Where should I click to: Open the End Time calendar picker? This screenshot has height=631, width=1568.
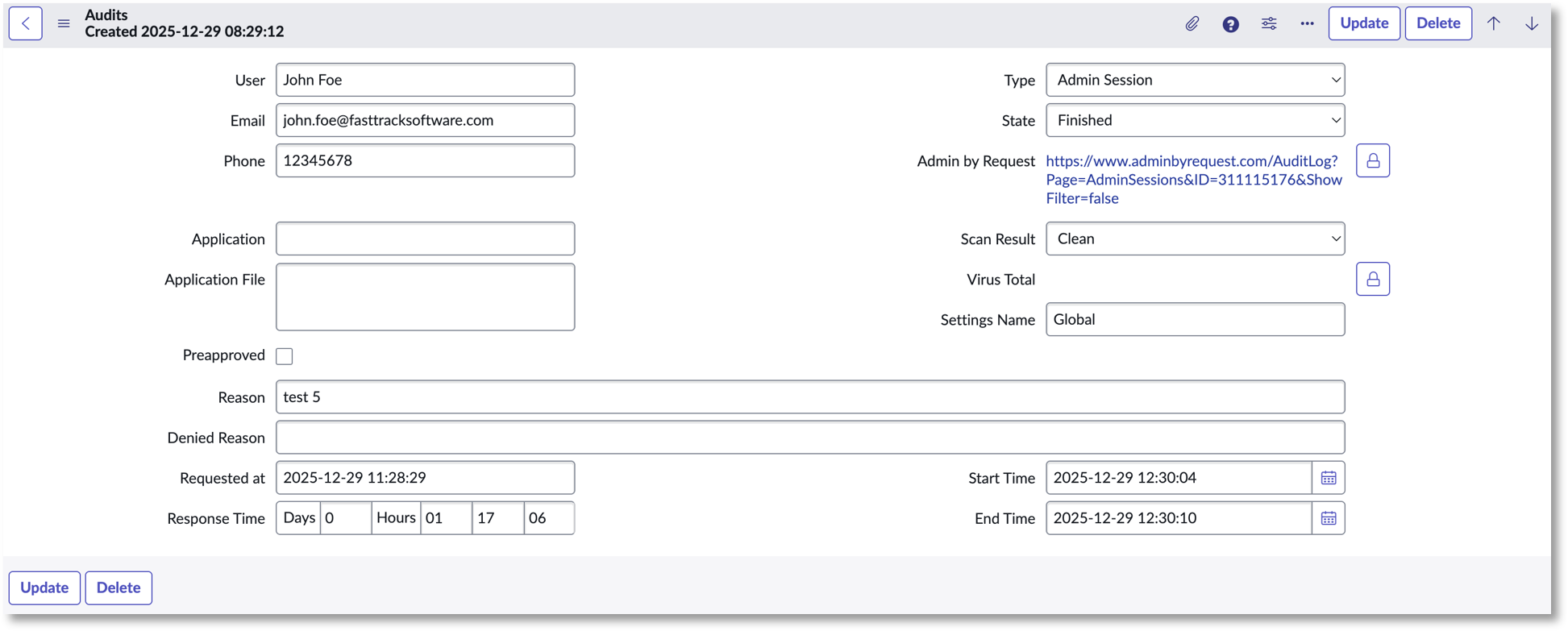point(1329,518)
